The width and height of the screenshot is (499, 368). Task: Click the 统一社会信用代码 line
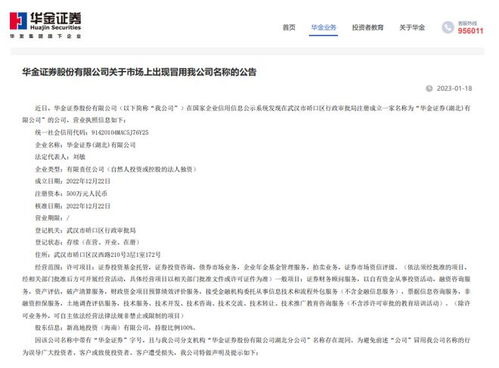pos(92,132)
